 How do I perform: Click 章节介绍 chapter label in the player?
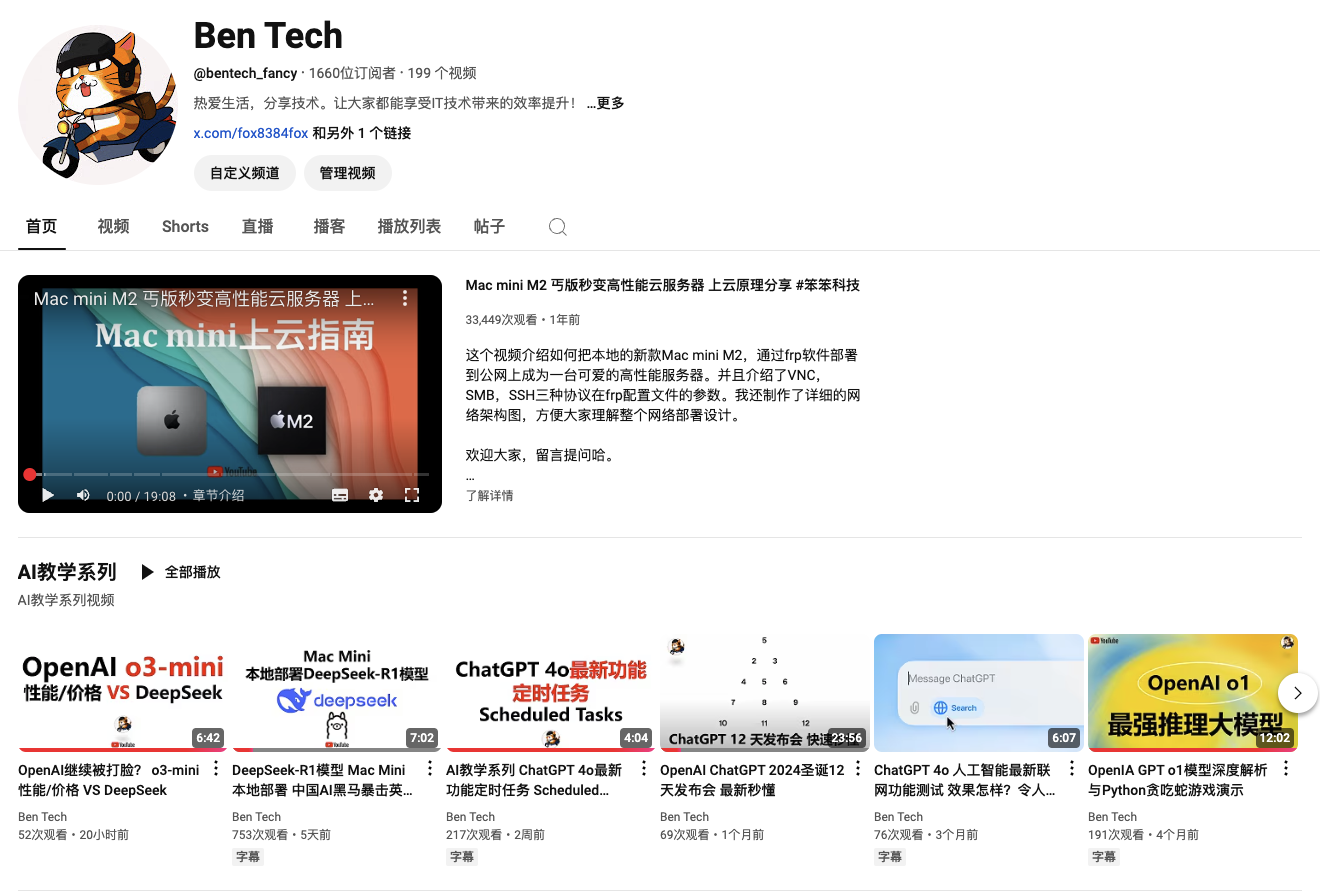[218, 495]
